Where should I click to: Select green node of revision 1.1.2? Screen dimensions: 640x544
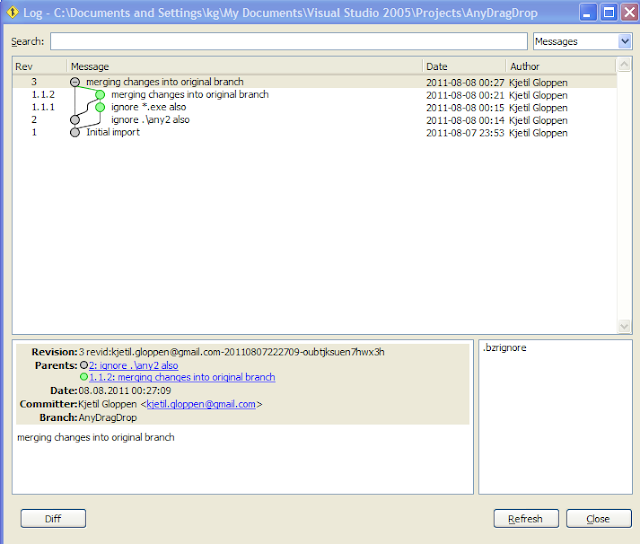[100, 95]
